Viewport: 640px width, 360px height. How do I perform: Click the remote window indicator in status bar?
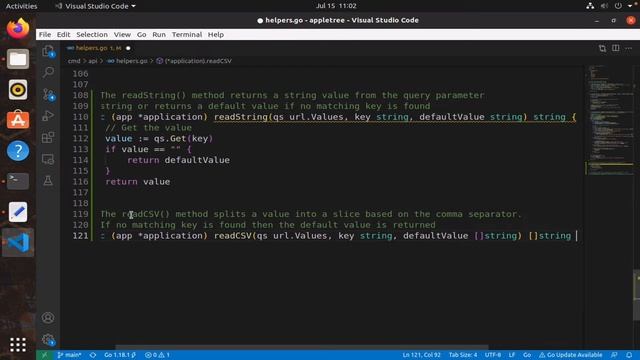point(44,355)
